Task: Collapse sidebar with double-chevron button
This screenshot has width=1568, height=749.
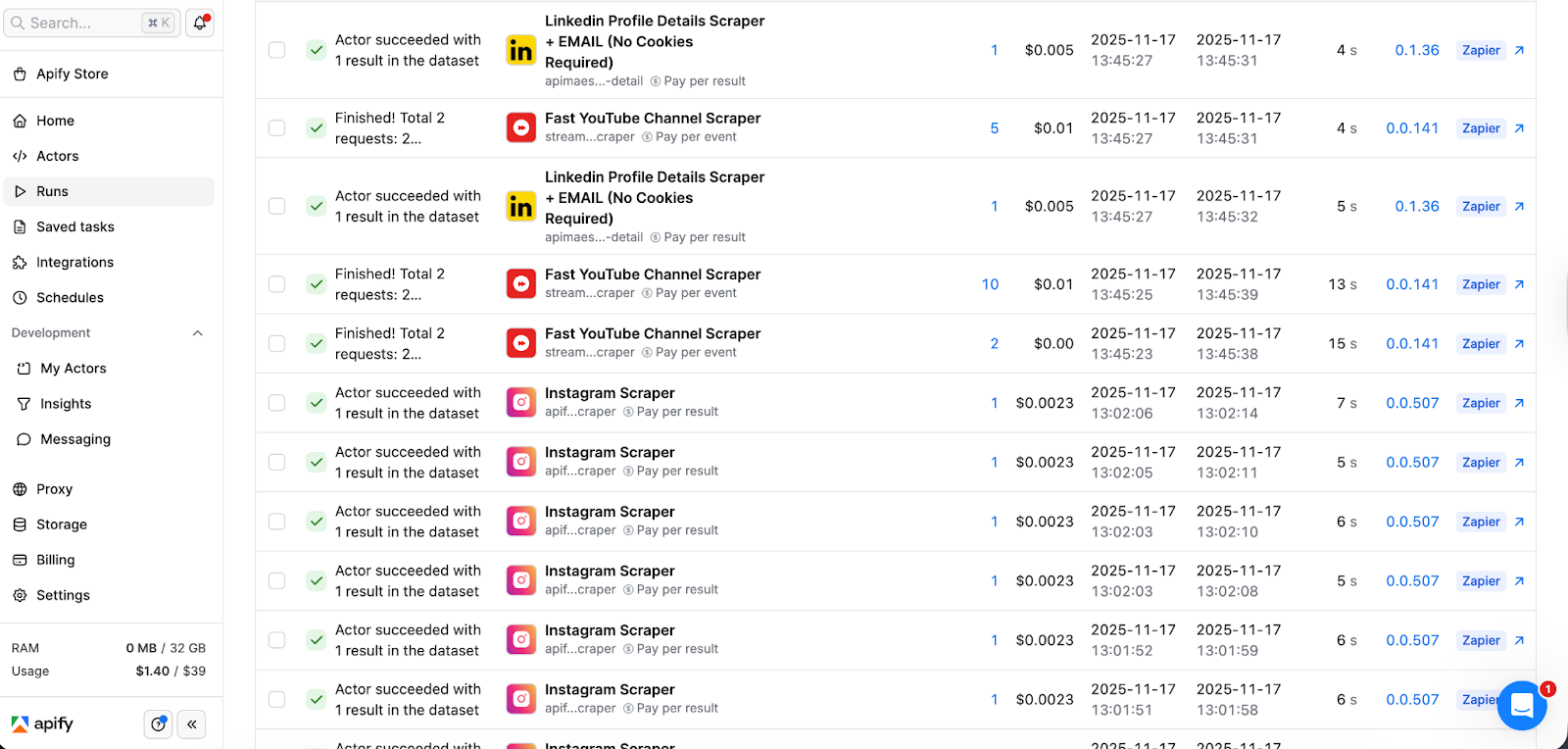Action: pyautogui.click(x=192, y=724)
